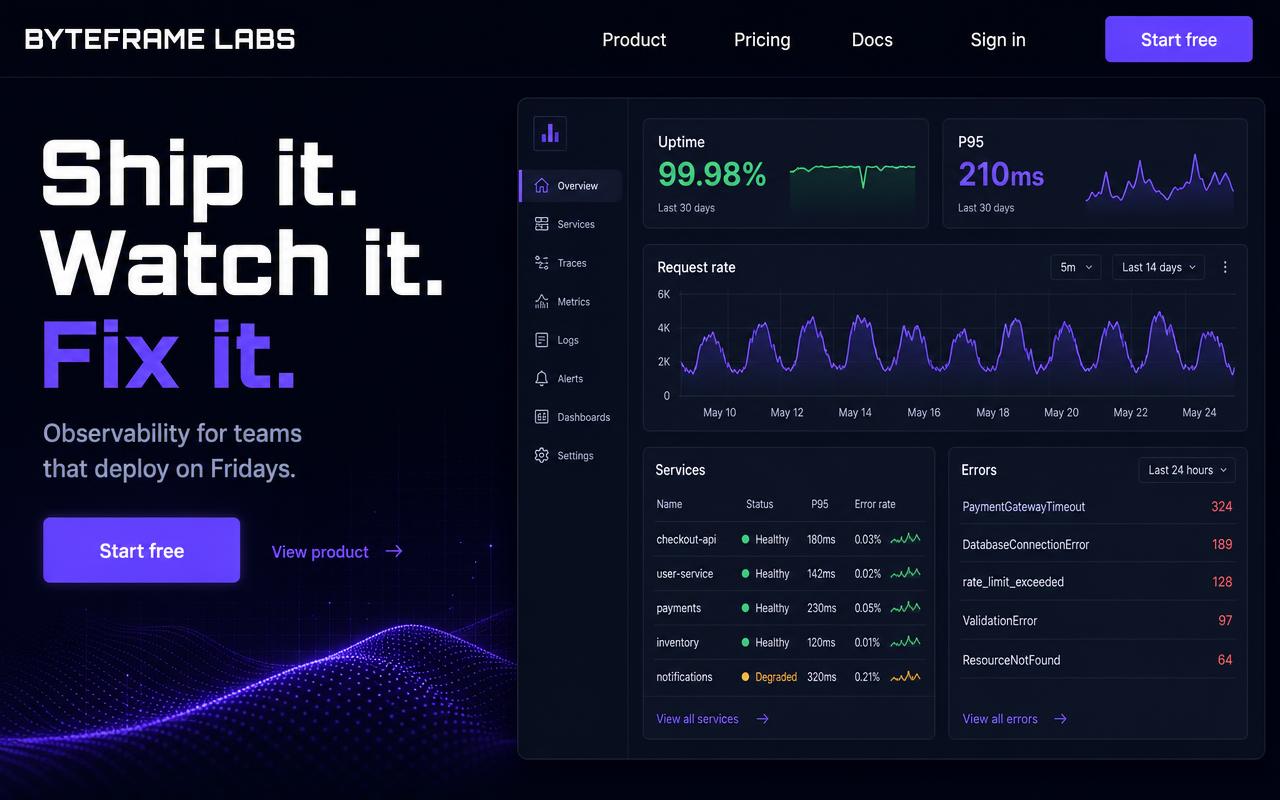Click the Settings gear icon

click(542, 455)
